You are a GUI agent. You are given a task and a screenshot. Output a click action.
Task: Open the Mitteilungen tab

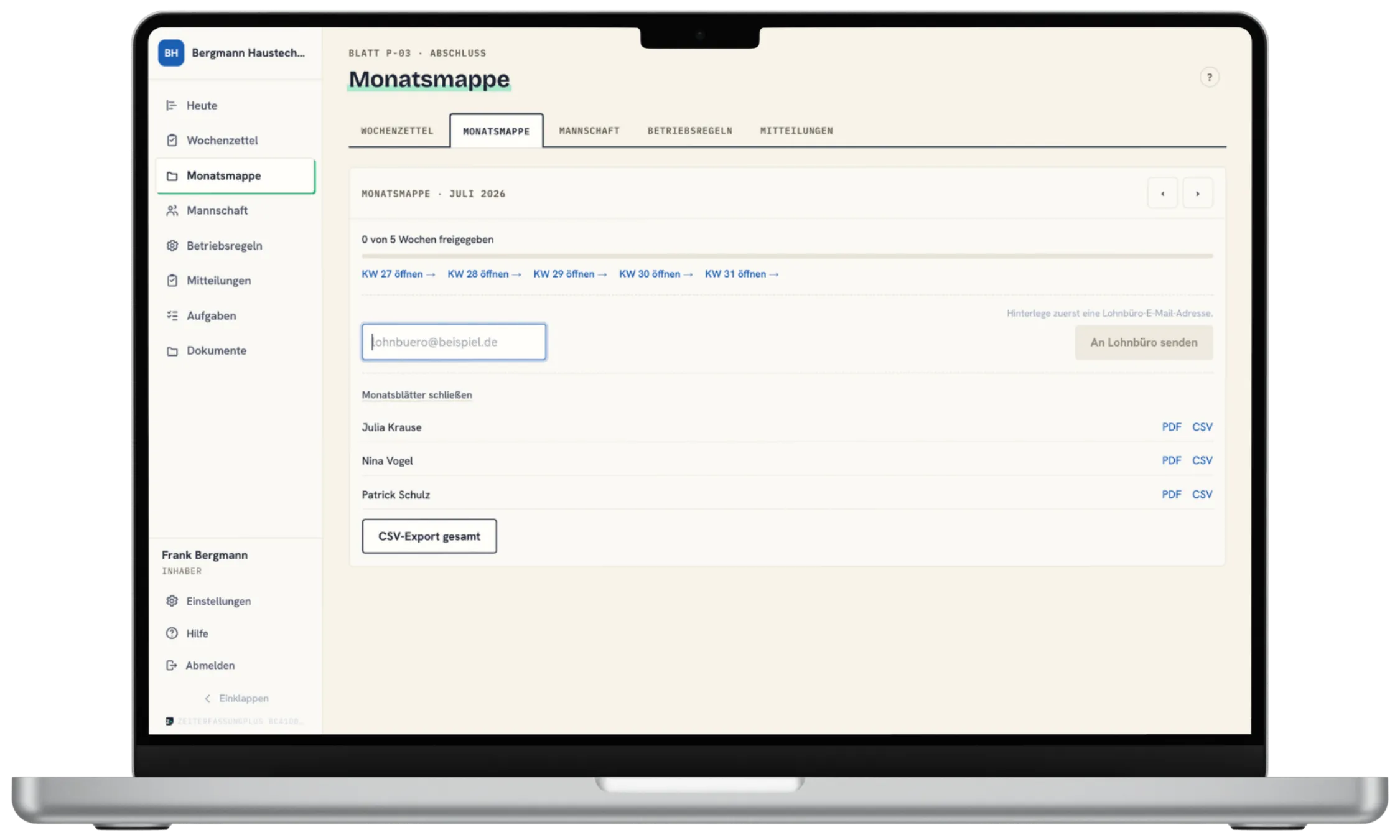pyautogui.click(x=796, y=131)
